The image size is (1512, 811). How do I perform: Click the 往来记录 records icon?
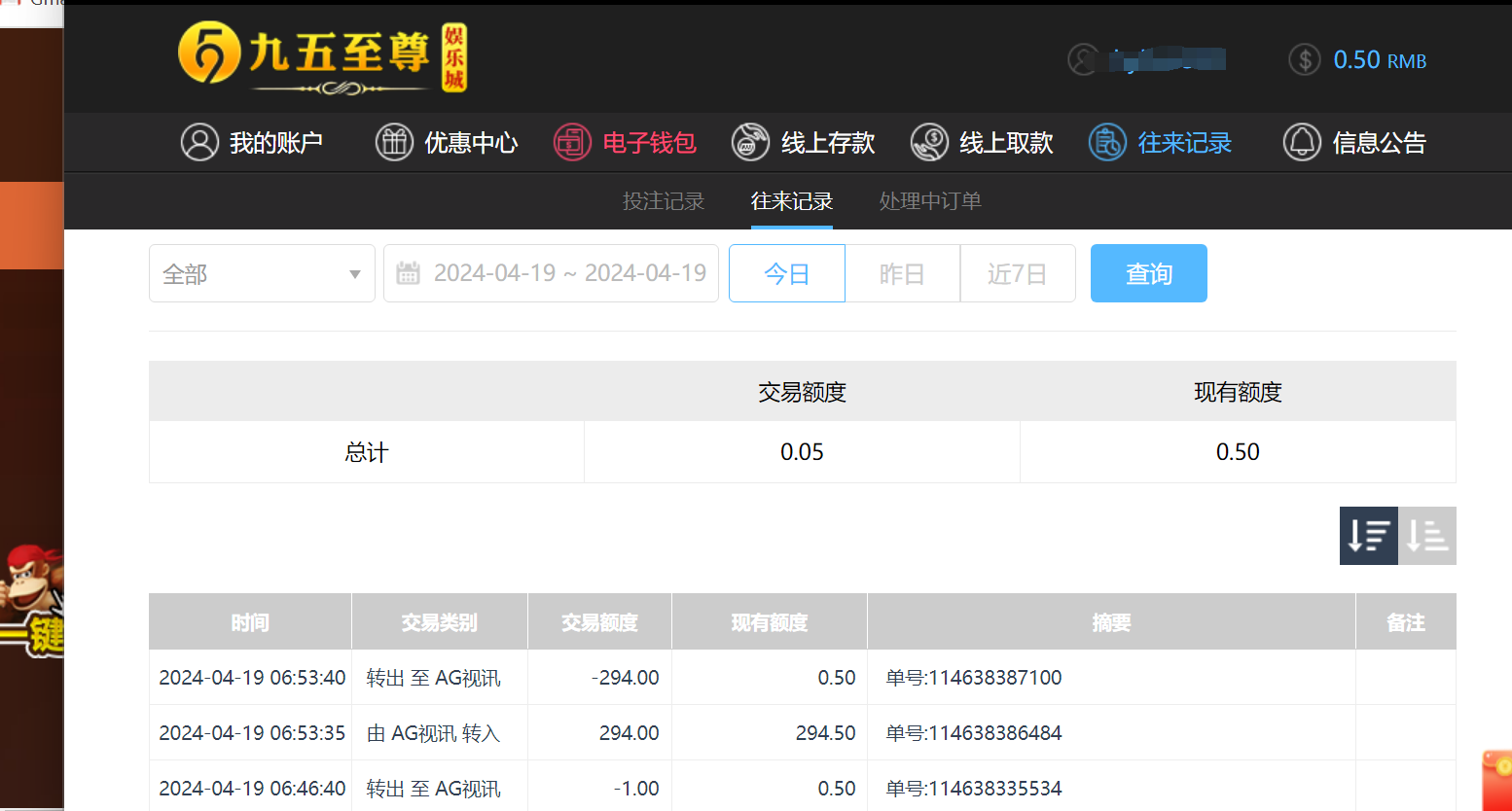pyautogui.click(x=1107, y=142)
